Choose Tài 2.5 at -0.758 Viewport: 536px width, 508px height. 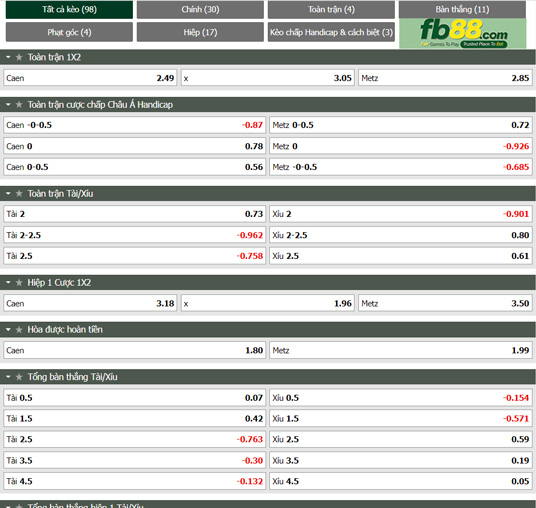click(x=135, y=256)
